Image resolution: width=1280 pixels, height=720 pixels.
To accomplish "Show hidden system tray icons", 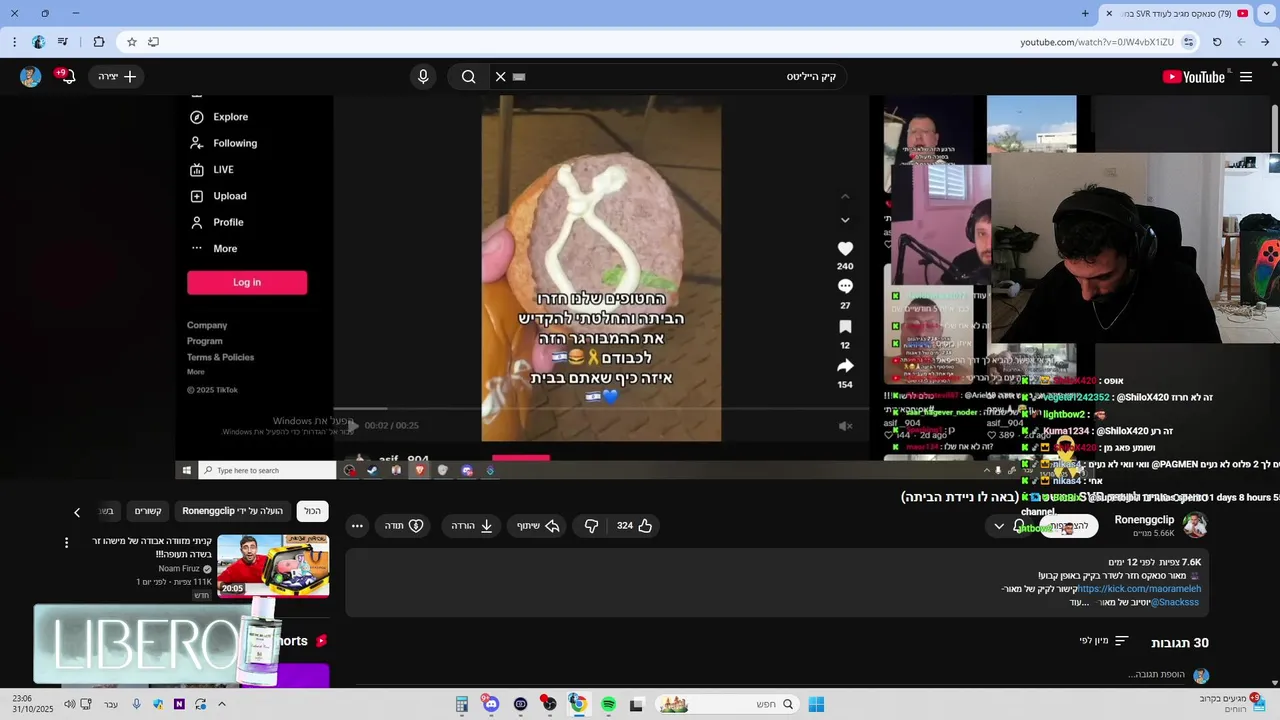I will tap(221, 704).
